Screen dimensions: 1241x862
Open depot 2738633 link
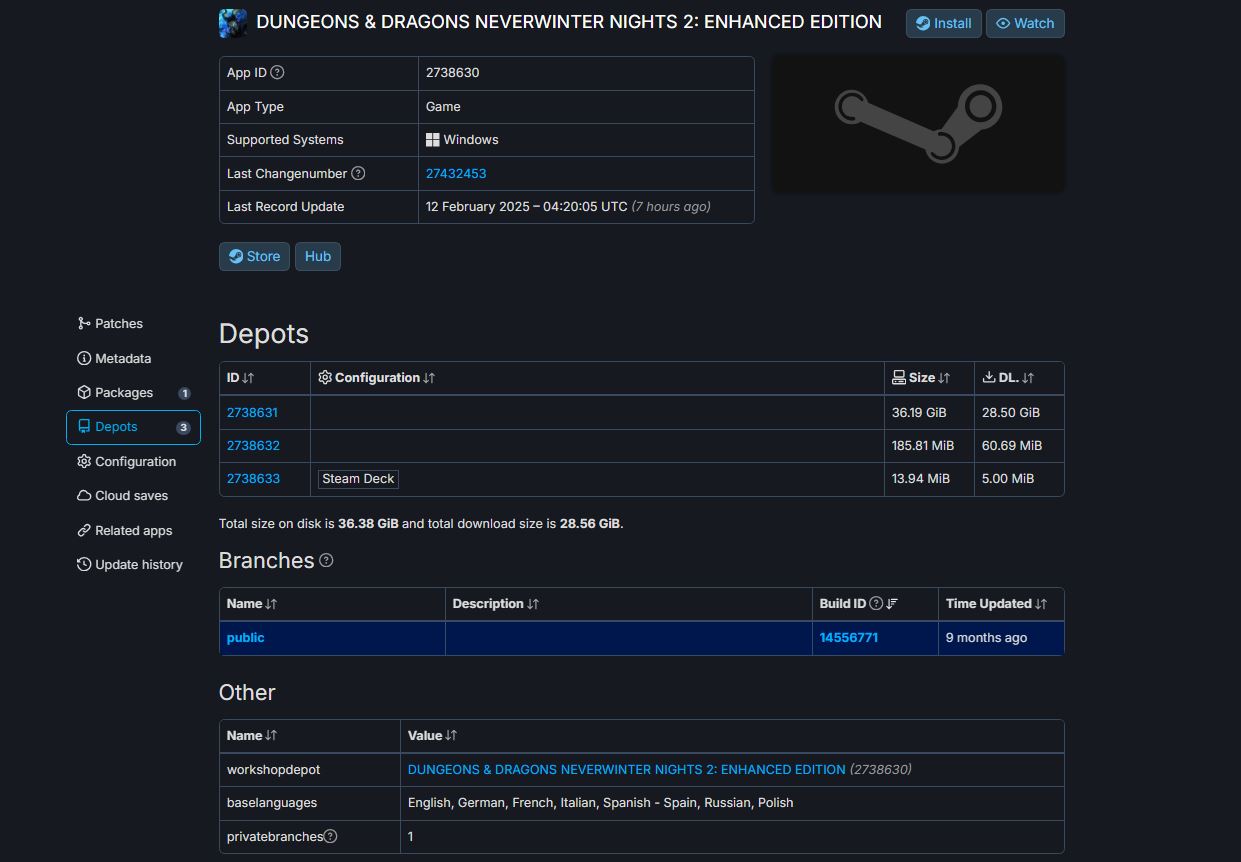[253, 479]
